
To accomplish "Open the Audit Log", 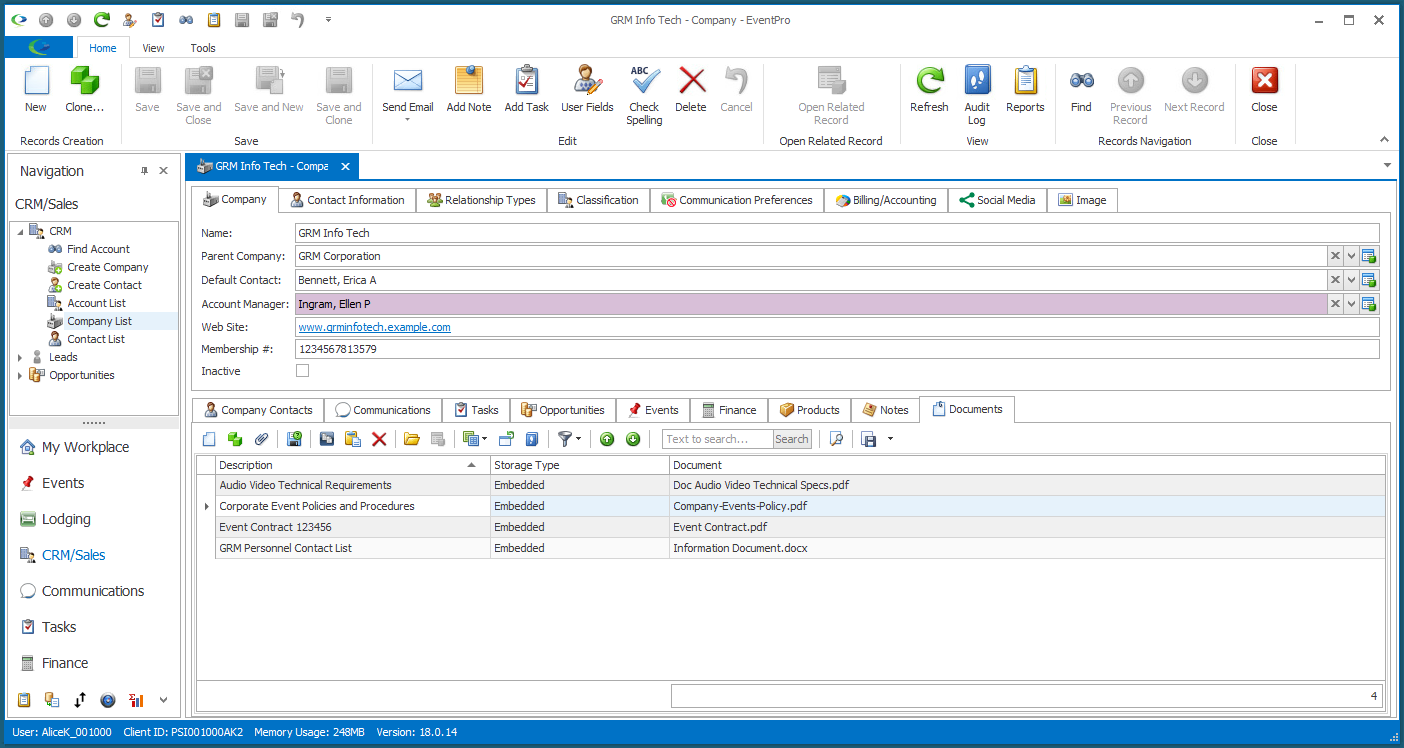I will click(x=977, y=96).
